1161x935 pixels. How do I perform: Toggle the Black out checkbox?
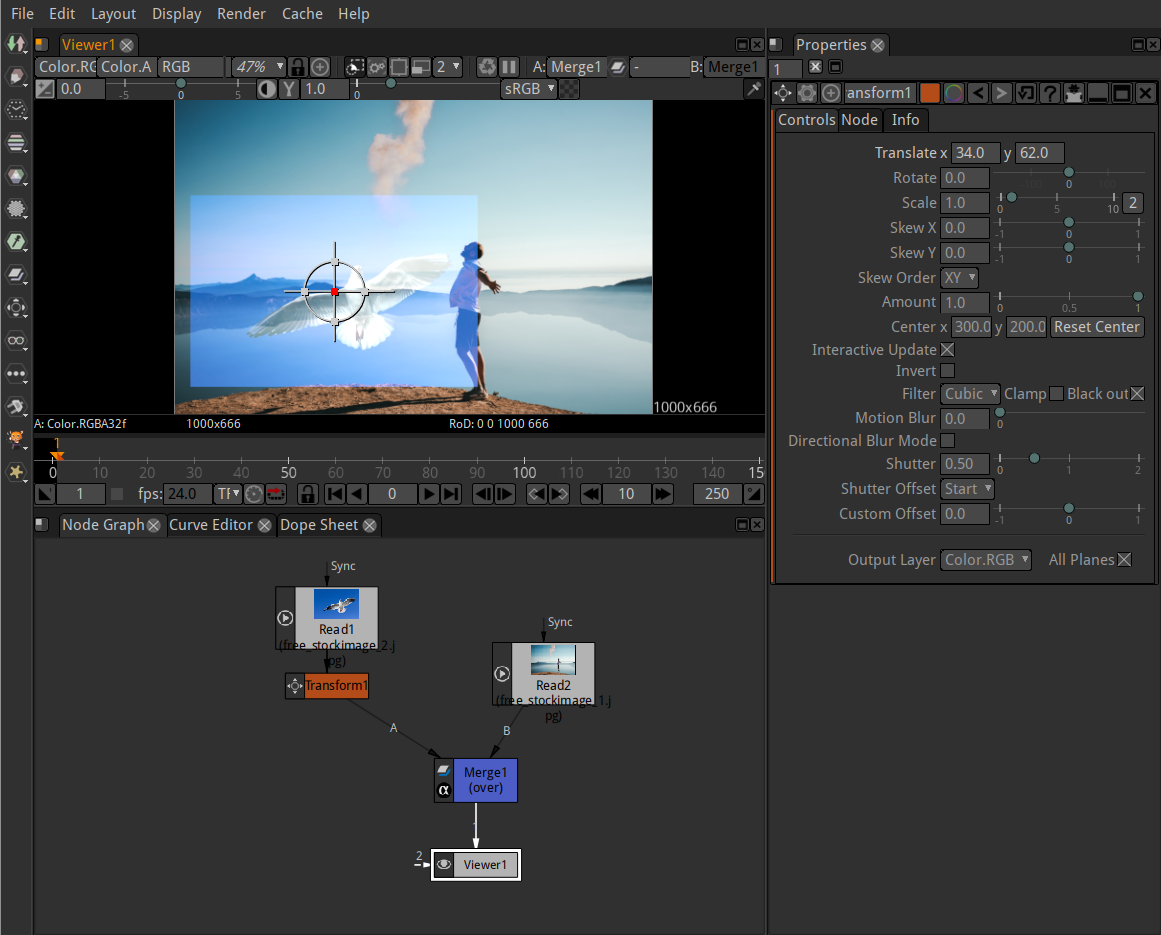1137,394
